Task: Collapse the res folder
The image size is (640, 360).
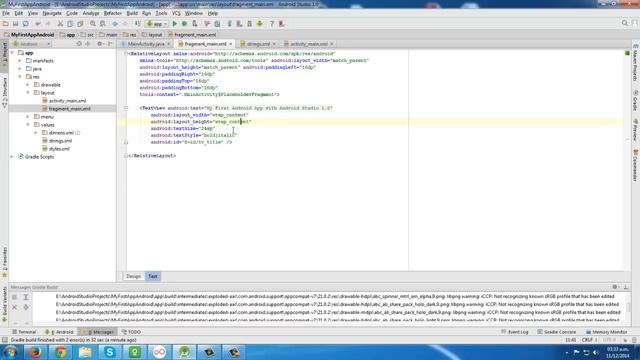Action: (x=20, y=77)
